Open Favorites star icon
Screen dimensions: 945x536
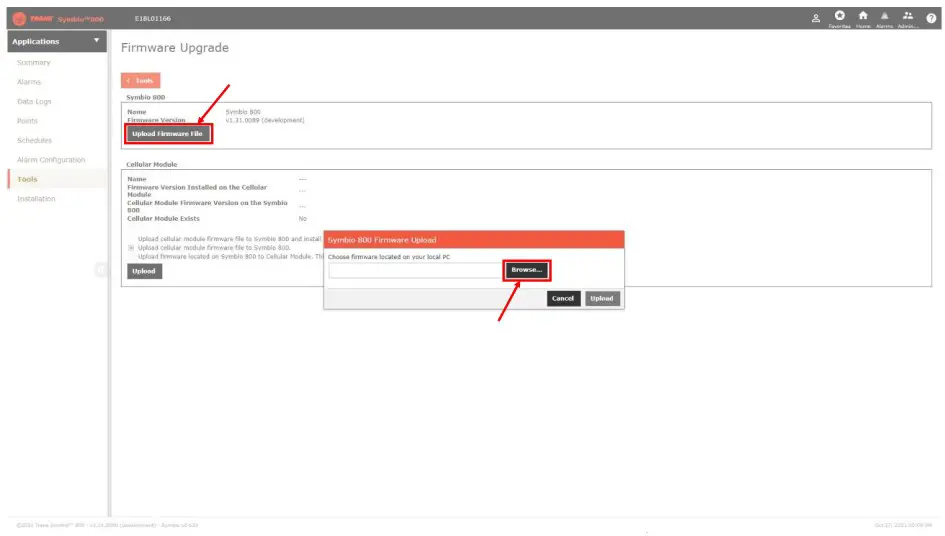(x=839, y=18)
